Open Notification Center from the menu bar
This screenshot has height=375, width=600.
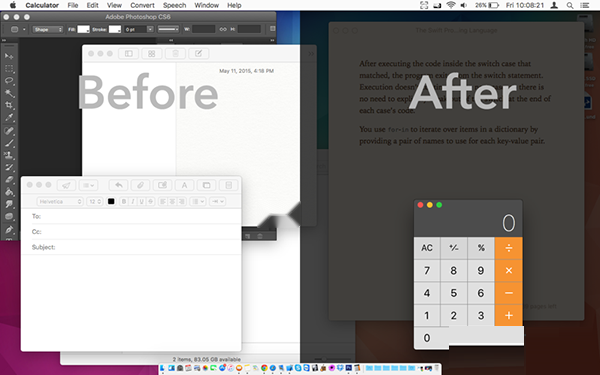(x=584, y=5)
